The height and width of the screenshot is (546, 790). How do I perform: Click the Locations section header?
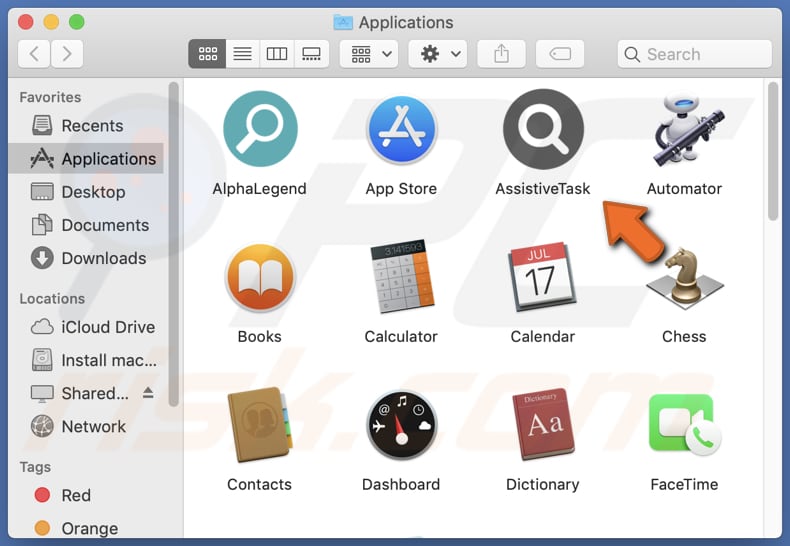click(x=52, y=299)
